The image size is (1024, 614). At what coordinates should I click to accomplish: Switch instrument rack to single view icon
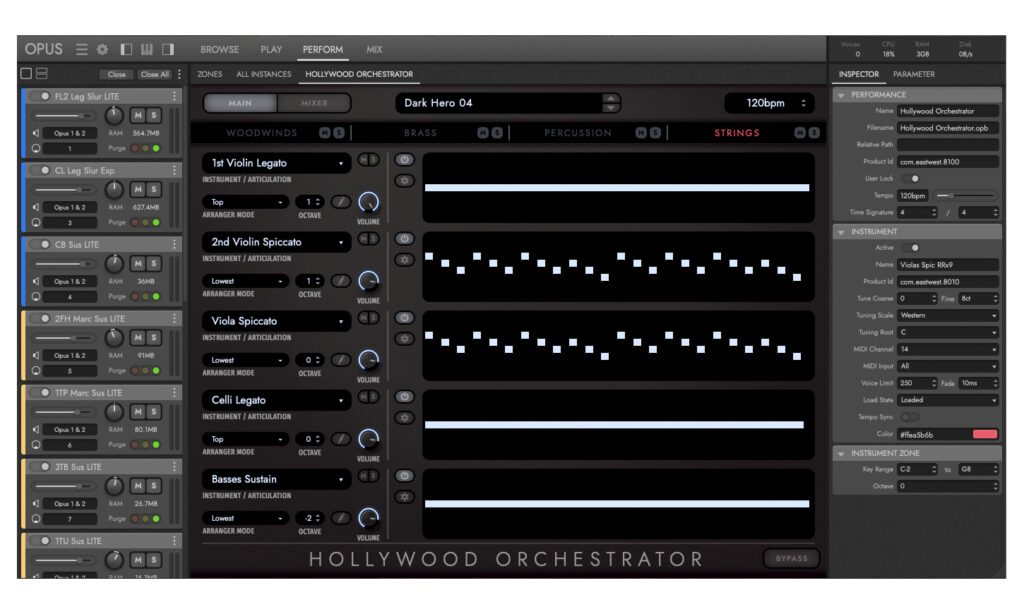coord(26,74)
